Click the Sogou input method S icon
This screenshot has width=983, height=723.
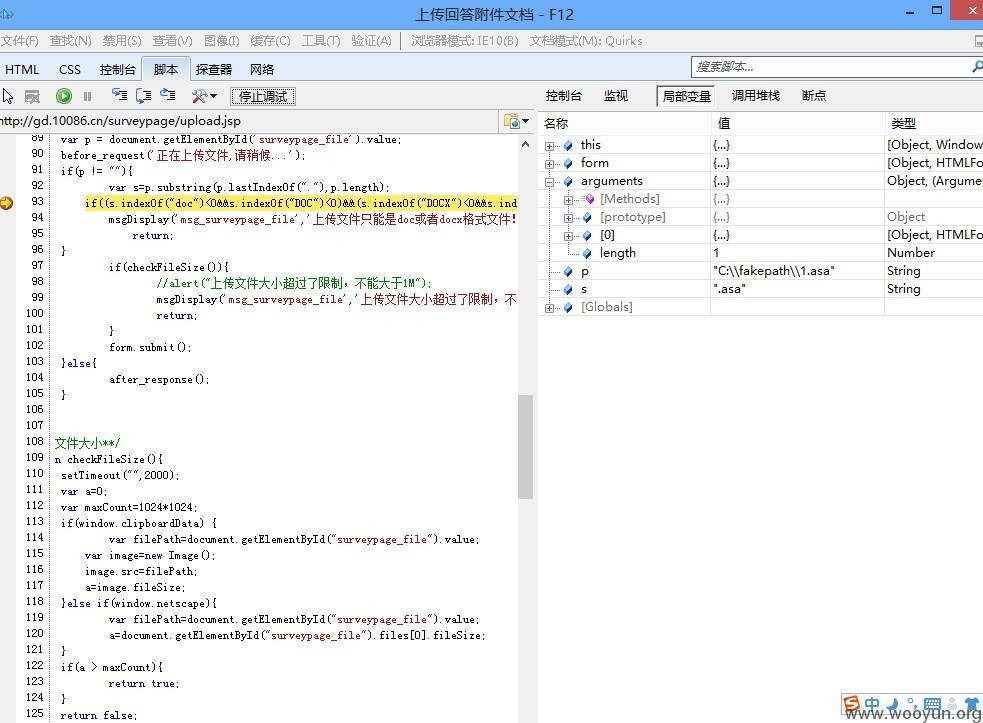(851, 704)
